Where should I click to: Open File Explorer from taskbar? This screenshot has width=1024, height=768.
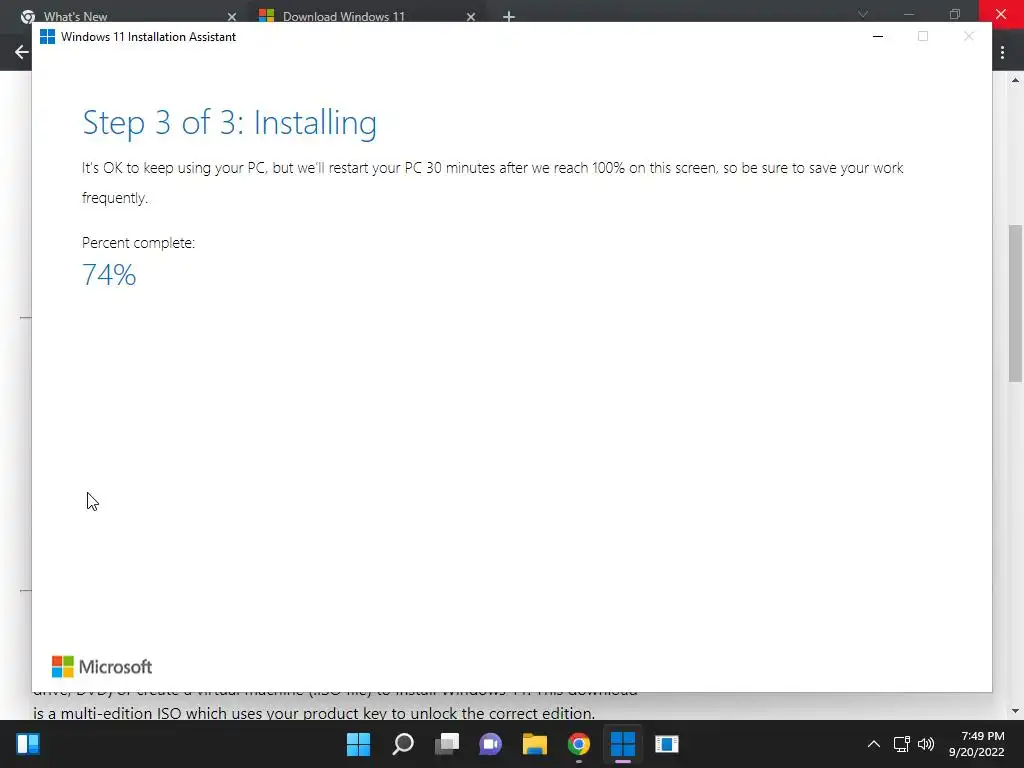[534, 744]
